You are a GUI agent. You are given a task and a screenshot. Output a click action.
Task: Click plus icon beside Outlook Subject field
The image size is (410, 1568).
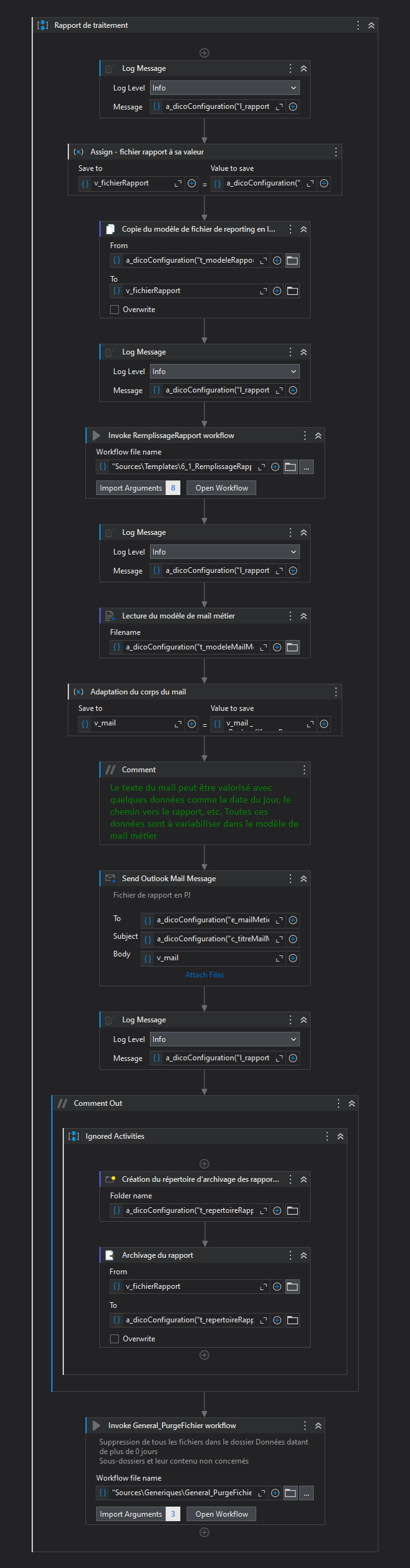coord(293,939)
